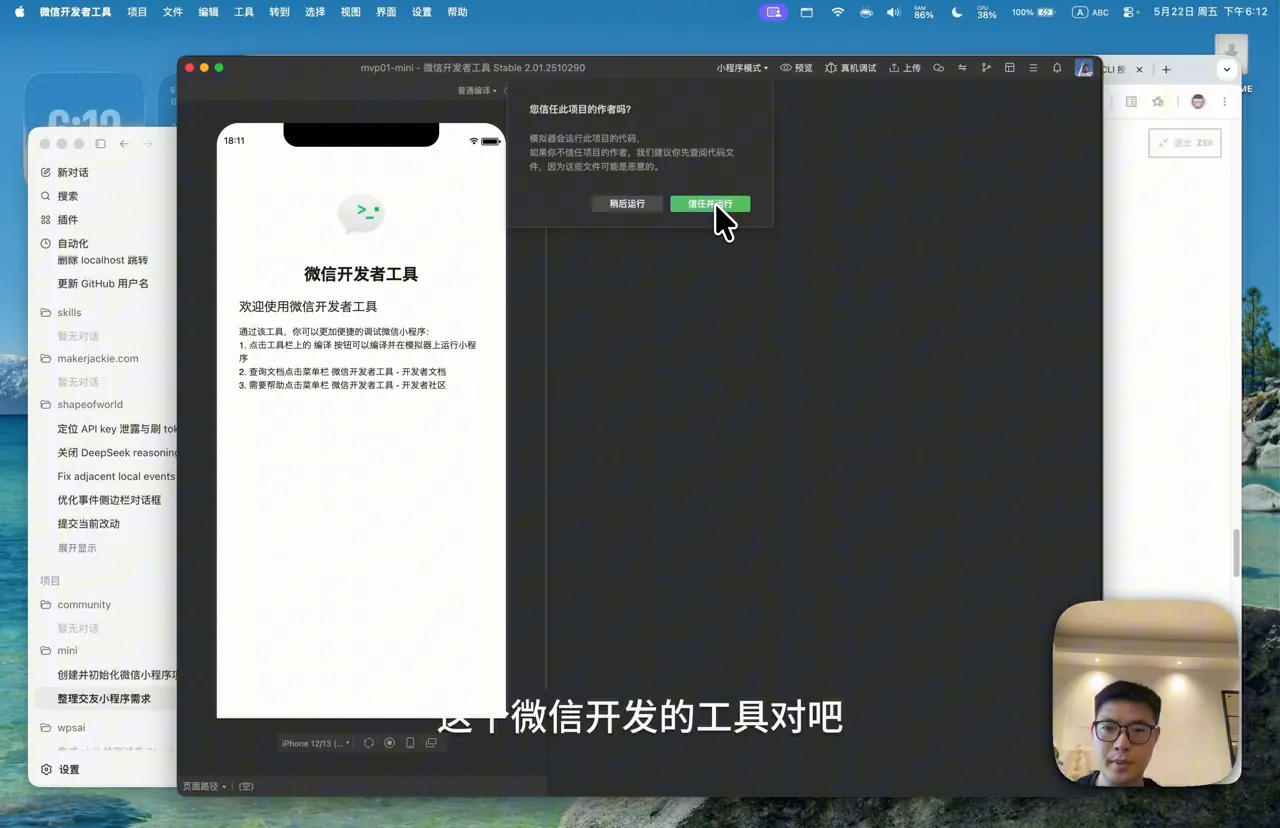Click the moon Focus icon in menu bar
Viewport: 1280px width, 828px height.
956,12
